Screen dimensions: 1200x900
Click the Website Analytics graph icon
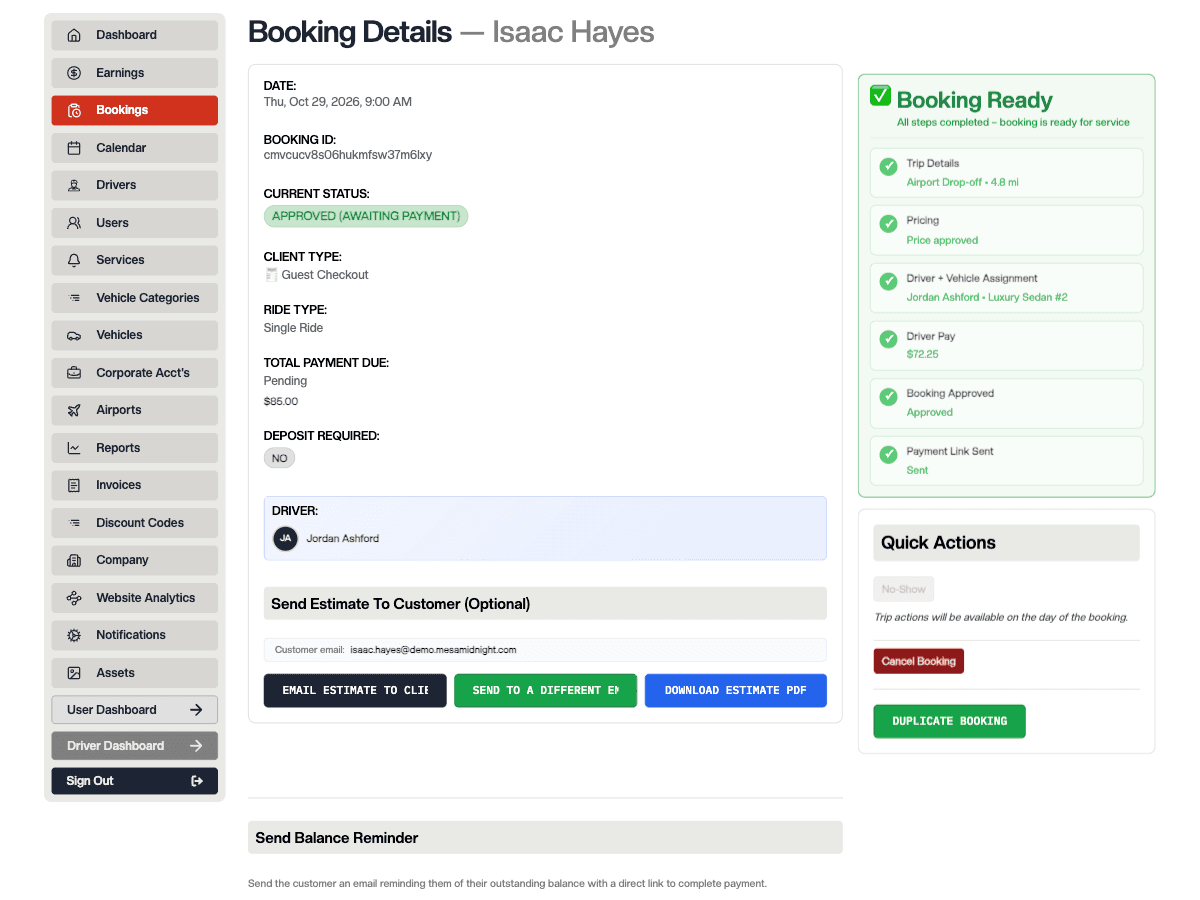[74, 598]
